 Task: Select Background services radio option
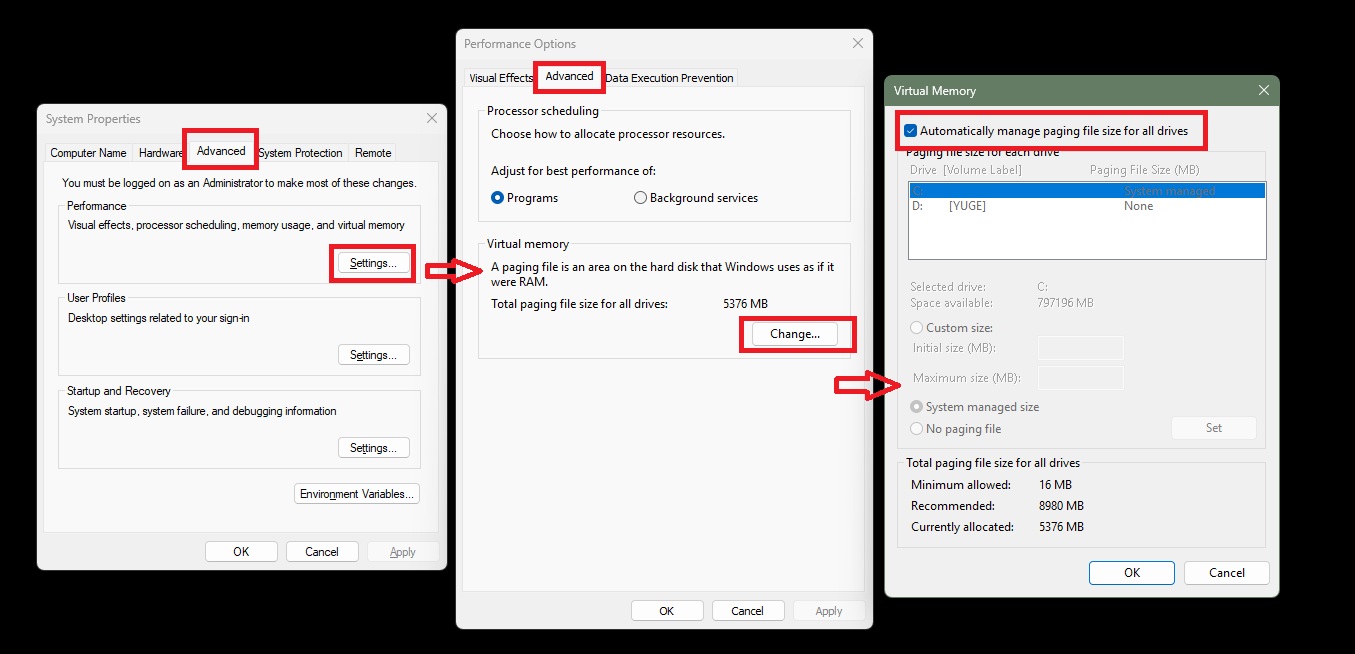click(641, 198)
